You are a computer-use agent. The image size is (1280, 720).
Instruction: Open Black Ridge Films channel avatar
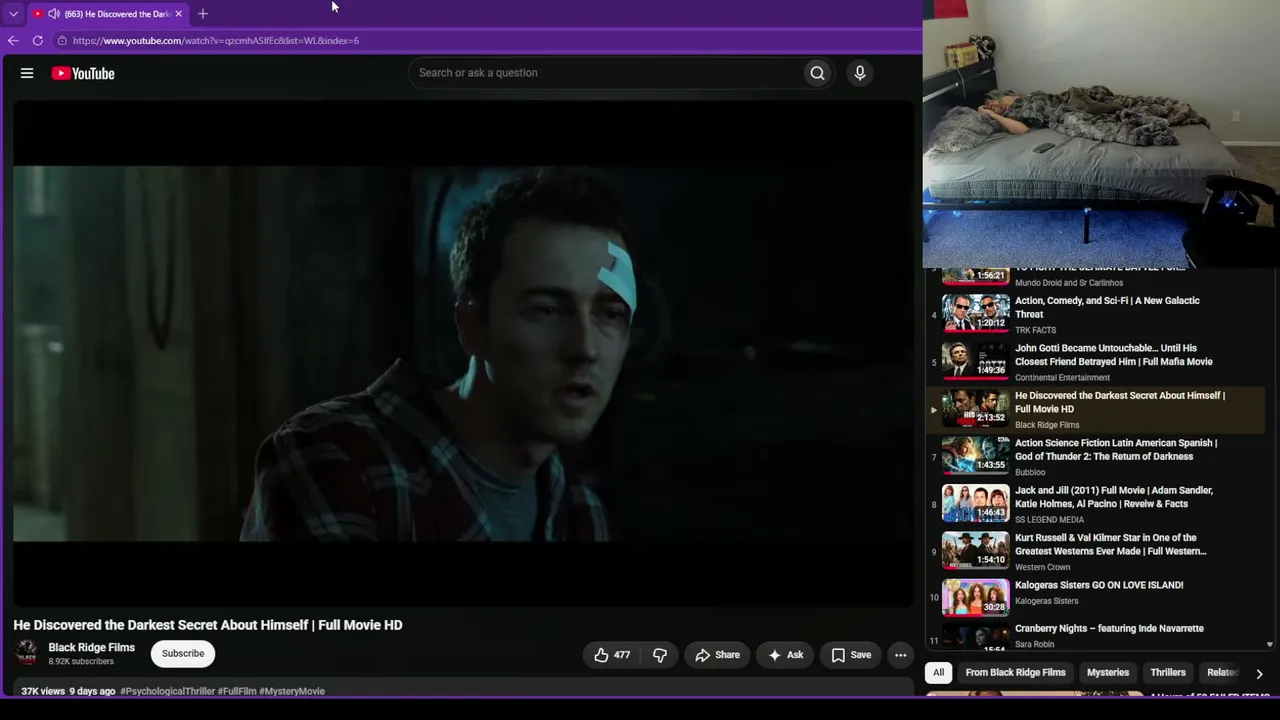[x=26, y=654]
